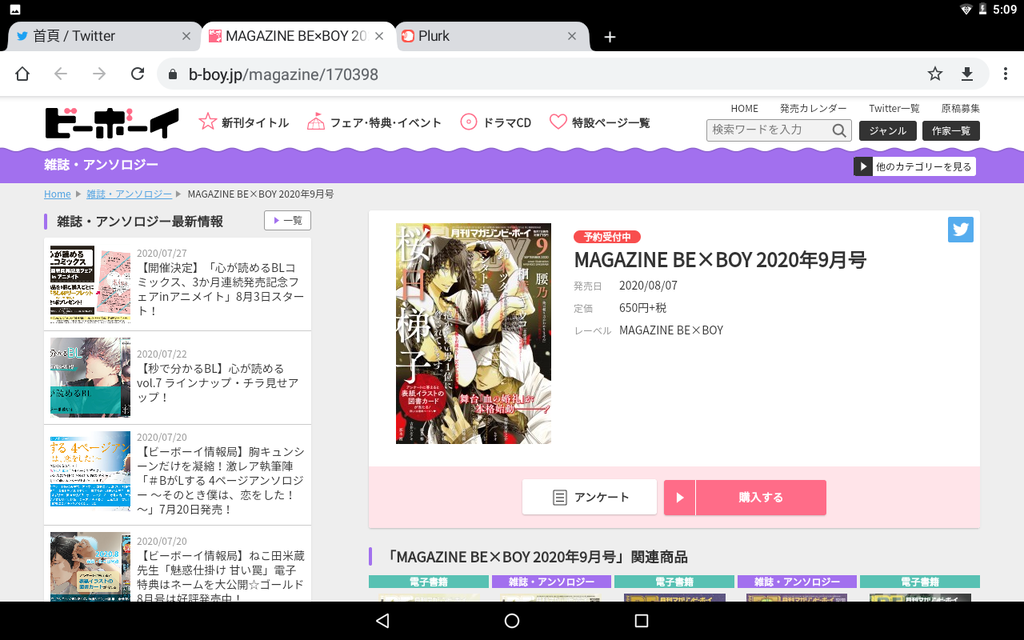Click the Home breadcrumb link

tap(57, 194)
